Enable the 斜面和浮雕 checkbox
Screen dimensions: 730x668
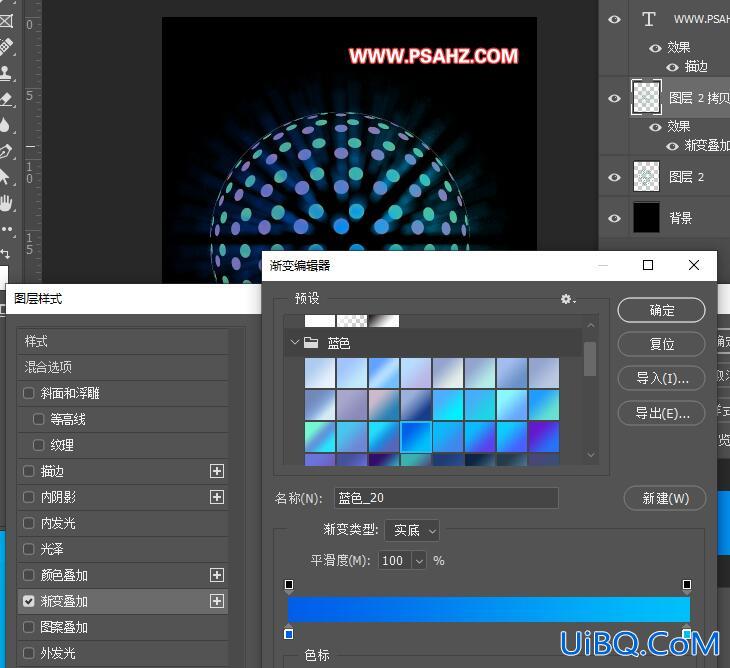tap(28, 393)
